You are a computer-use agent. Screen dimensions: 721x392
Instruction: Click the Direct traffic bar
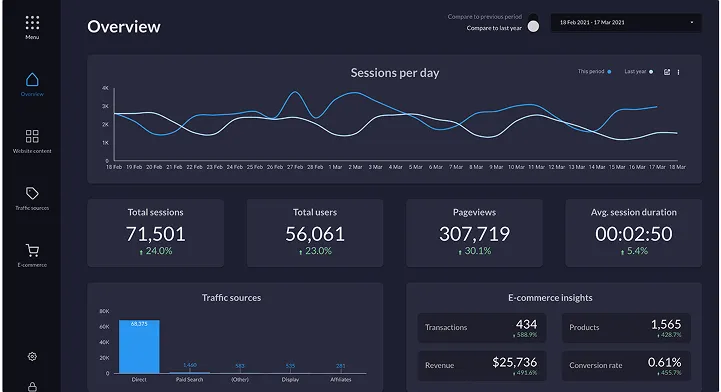point(139,347)
